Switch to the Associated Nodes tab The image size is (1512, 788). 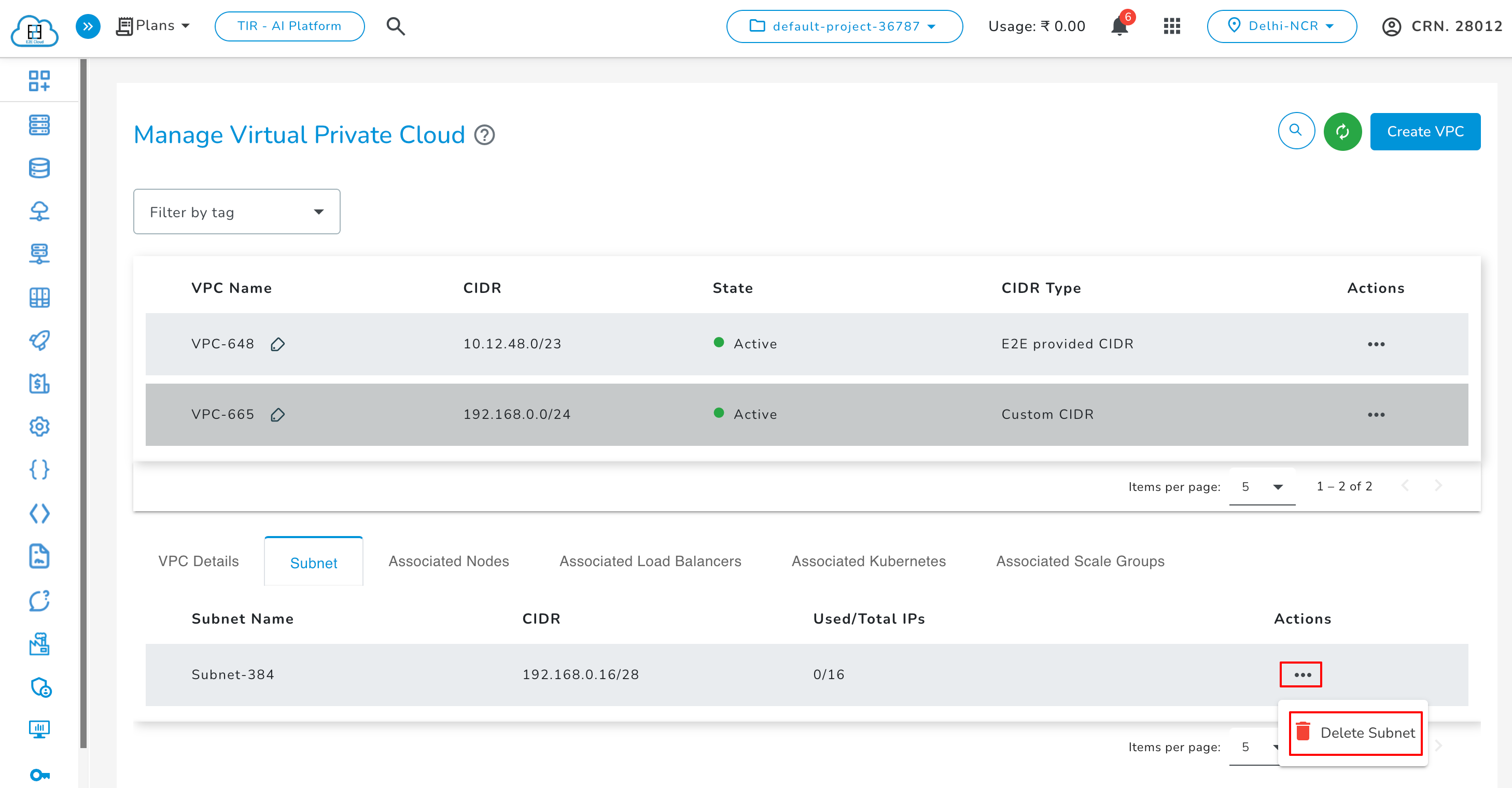click(448, 561)
